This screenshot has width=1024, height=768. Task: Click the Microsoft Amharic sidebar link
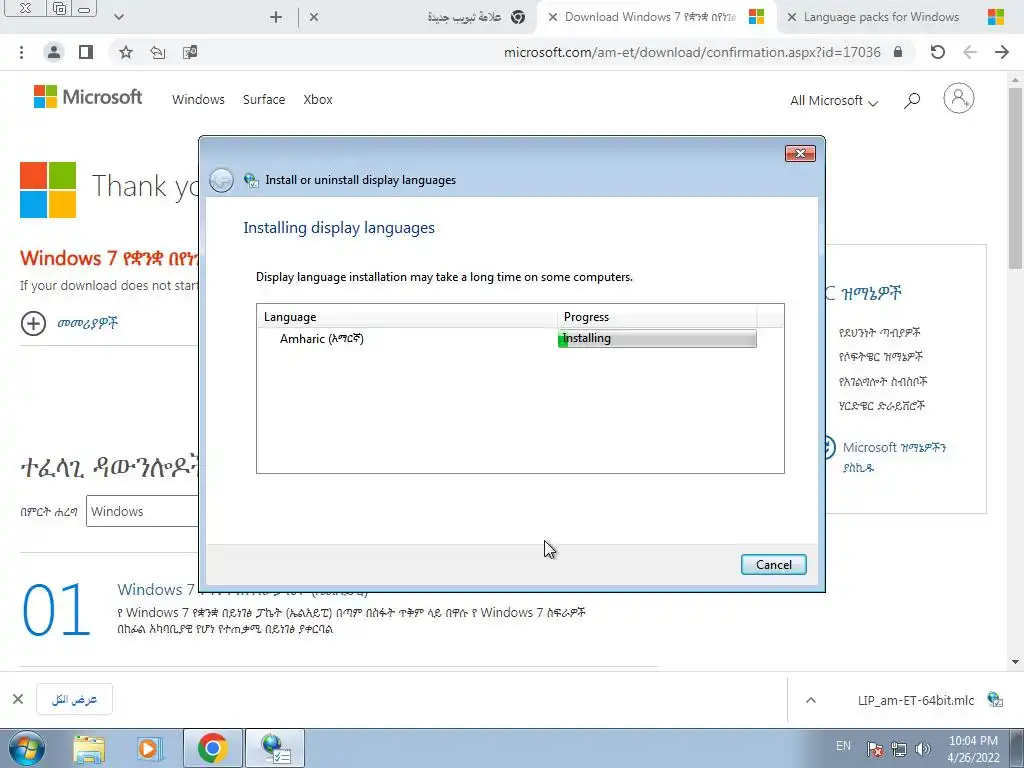tap(894, 457)
